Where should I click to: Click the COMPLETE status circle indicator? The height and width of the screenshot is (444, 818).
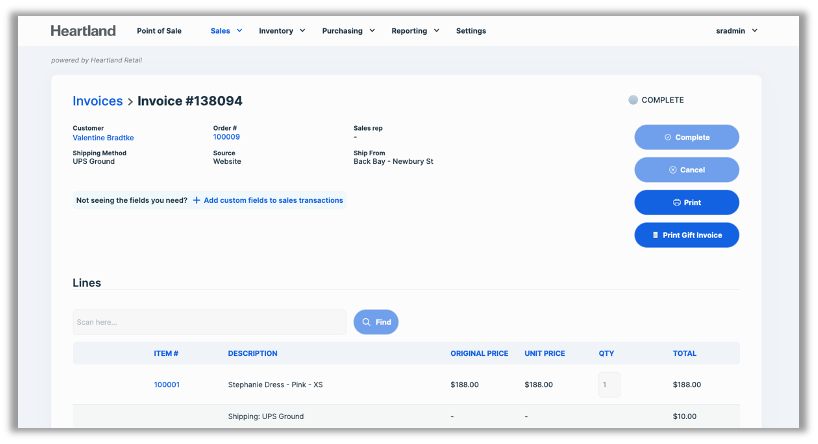click(x=633, y=100)
